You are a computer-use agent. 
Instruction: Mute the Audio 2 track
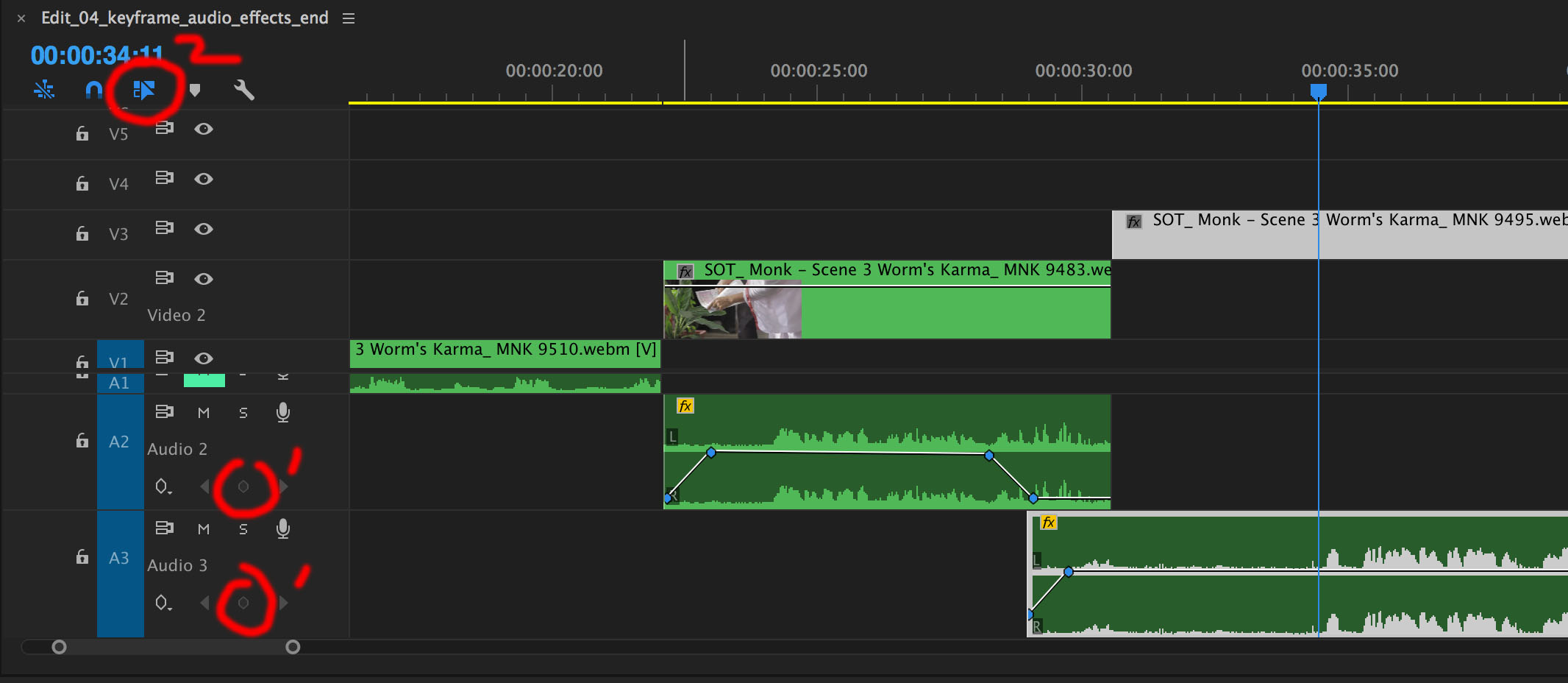(204, 413)
